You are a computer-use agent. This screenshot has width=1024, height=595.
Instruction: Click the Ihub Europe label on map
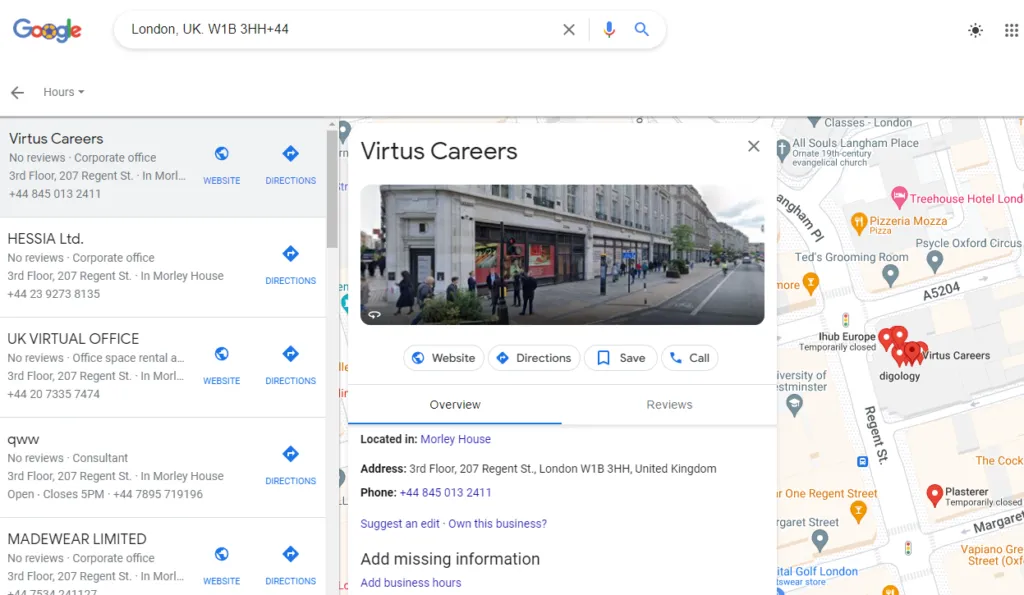pyautogui.click(x=847, y=336)
